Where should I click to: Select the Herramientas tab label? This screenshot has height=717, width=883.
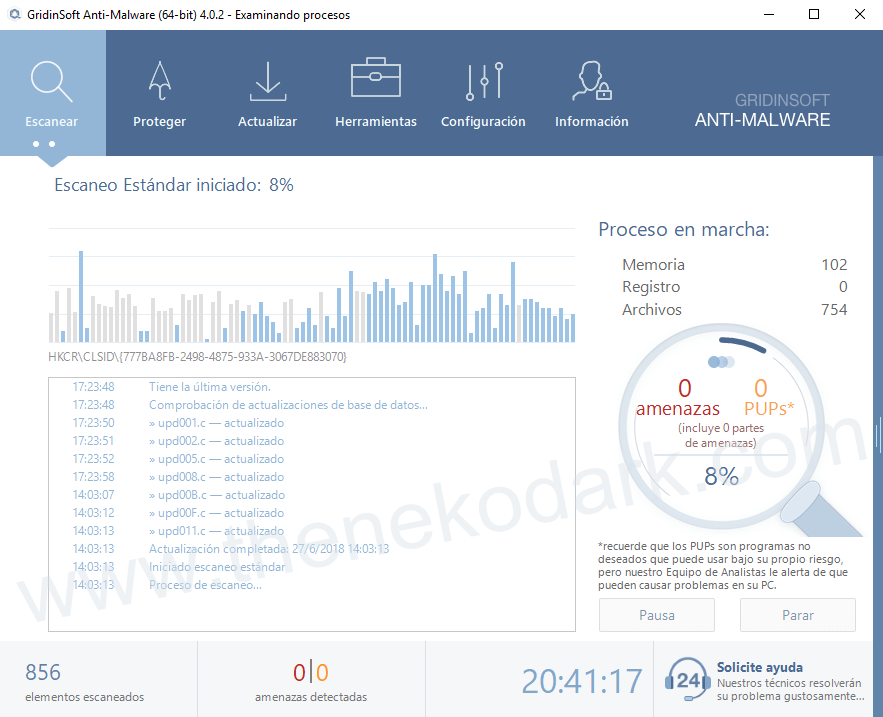(x=375, y=121)
